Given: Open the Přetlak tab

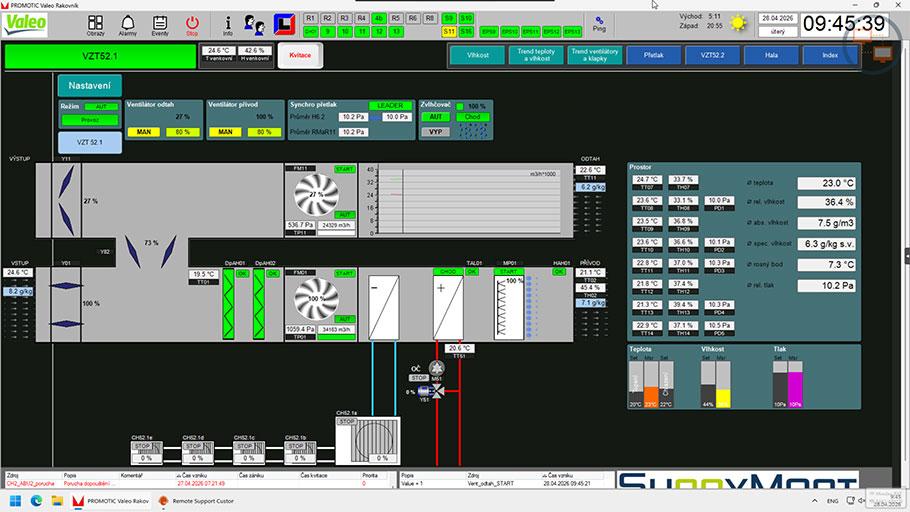Looking at the screenshot, I should [654, 56].
